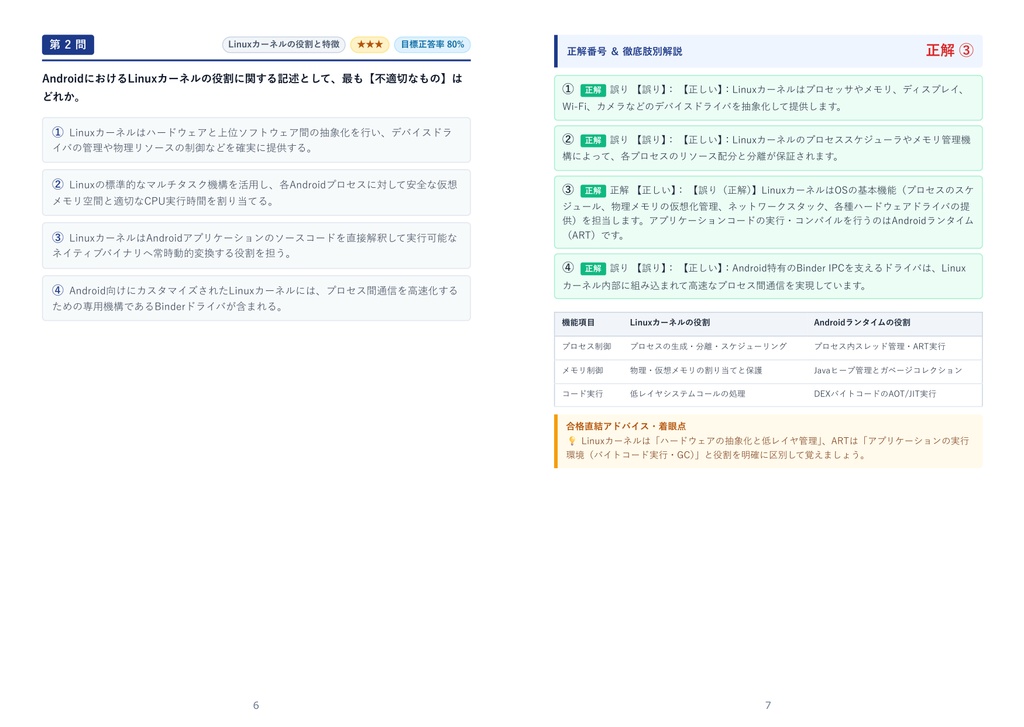Click the 物理・仮想メモリの割り当てと保護 cell

tap(696, 370)
